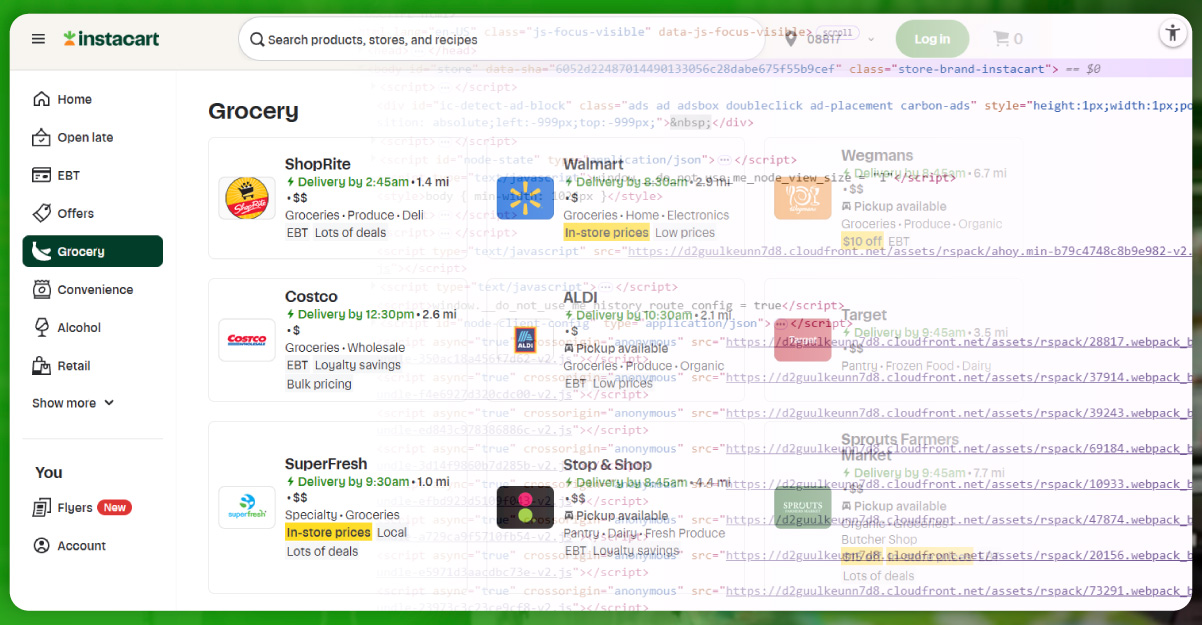Open the Offers sidebar item
This screenshot has width=1202, height=625.
coord(75,213)
